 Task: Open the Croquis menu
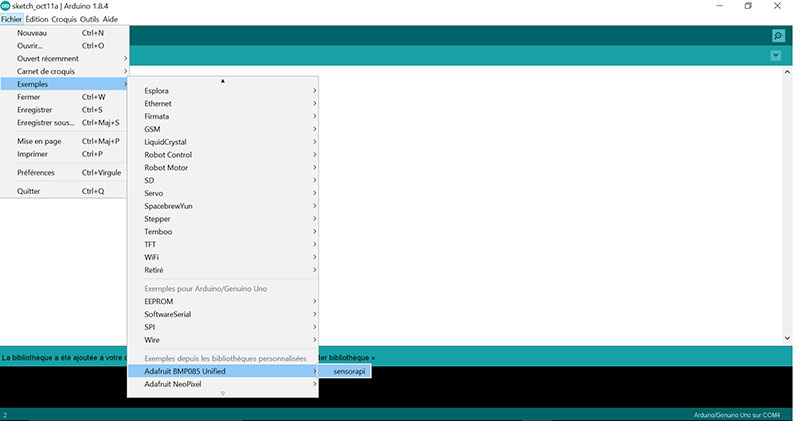point(64,19)
